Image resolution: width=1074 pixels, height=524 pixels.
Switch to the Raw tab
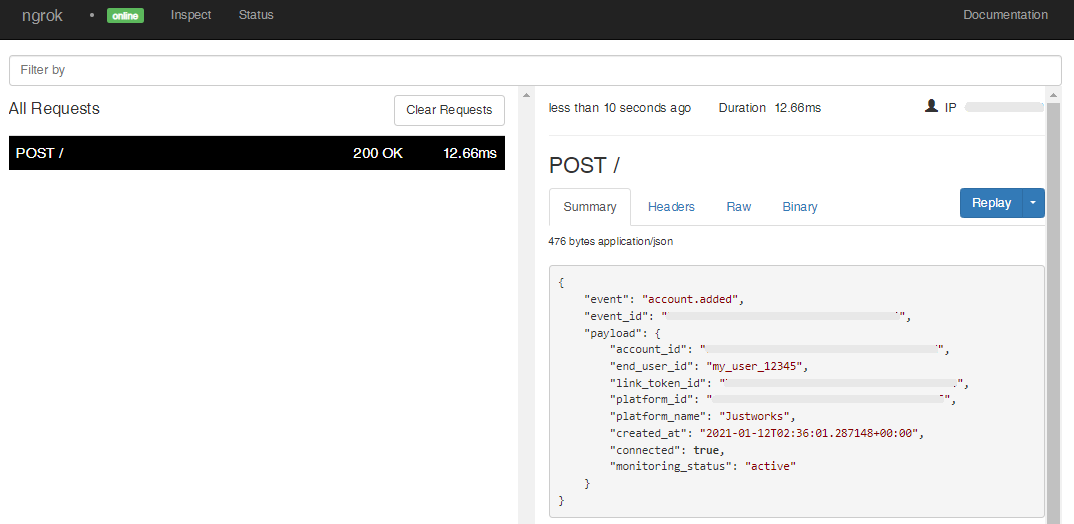click(738, 207)
